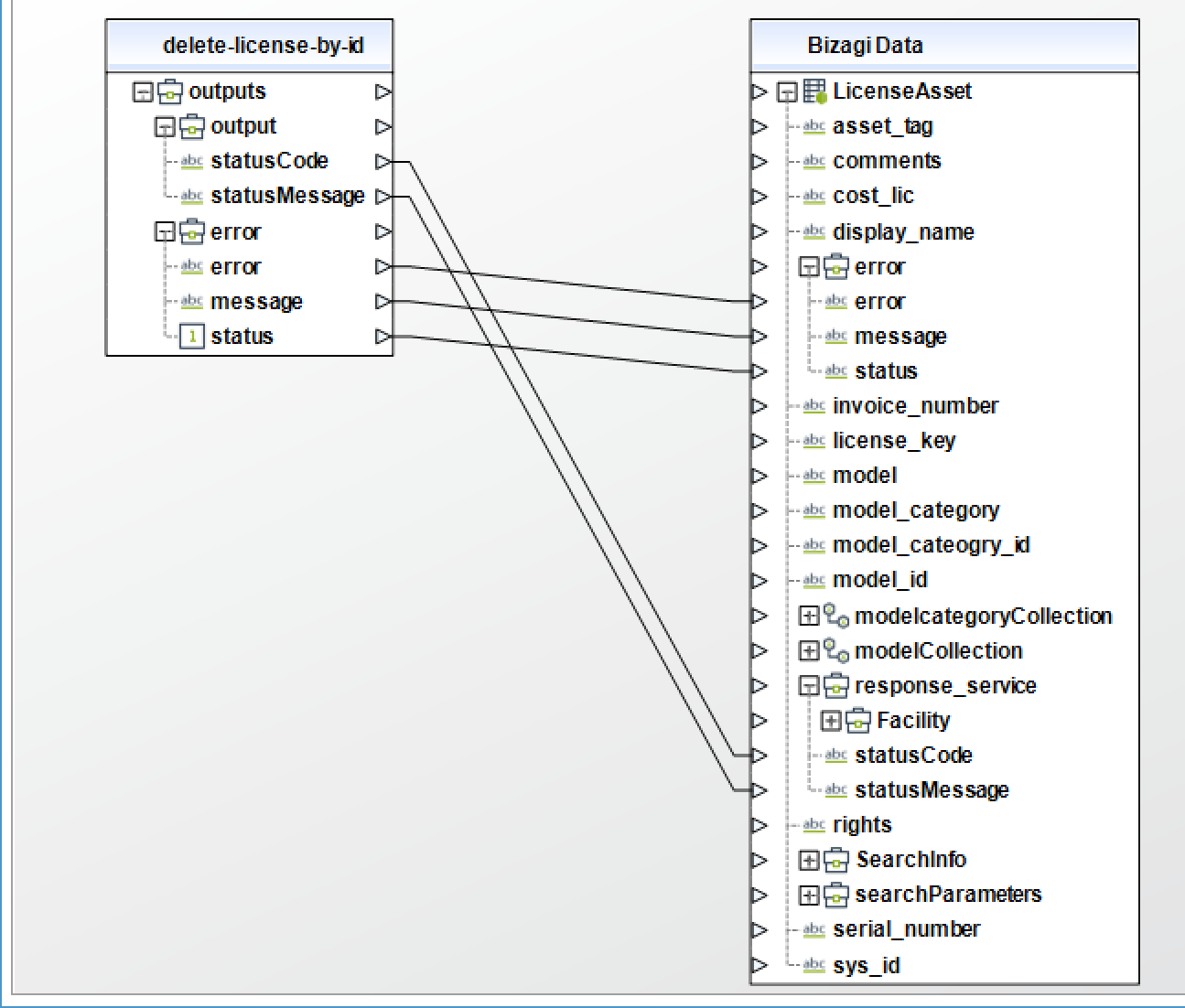Viewport: 1185px width, 1008px height.
Task: Click input connector arrow of serial_number
Action: (x=759, y=930)
